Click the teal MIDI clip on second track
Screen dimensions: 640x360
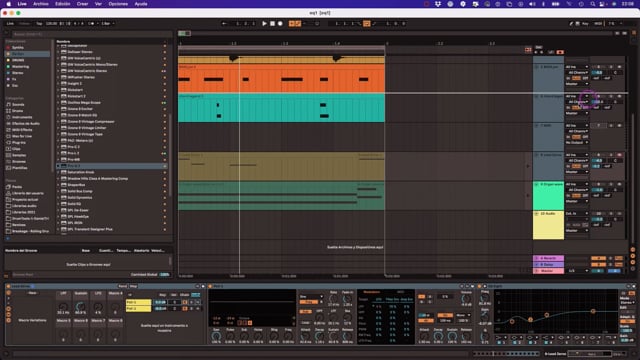coord(281,108)
